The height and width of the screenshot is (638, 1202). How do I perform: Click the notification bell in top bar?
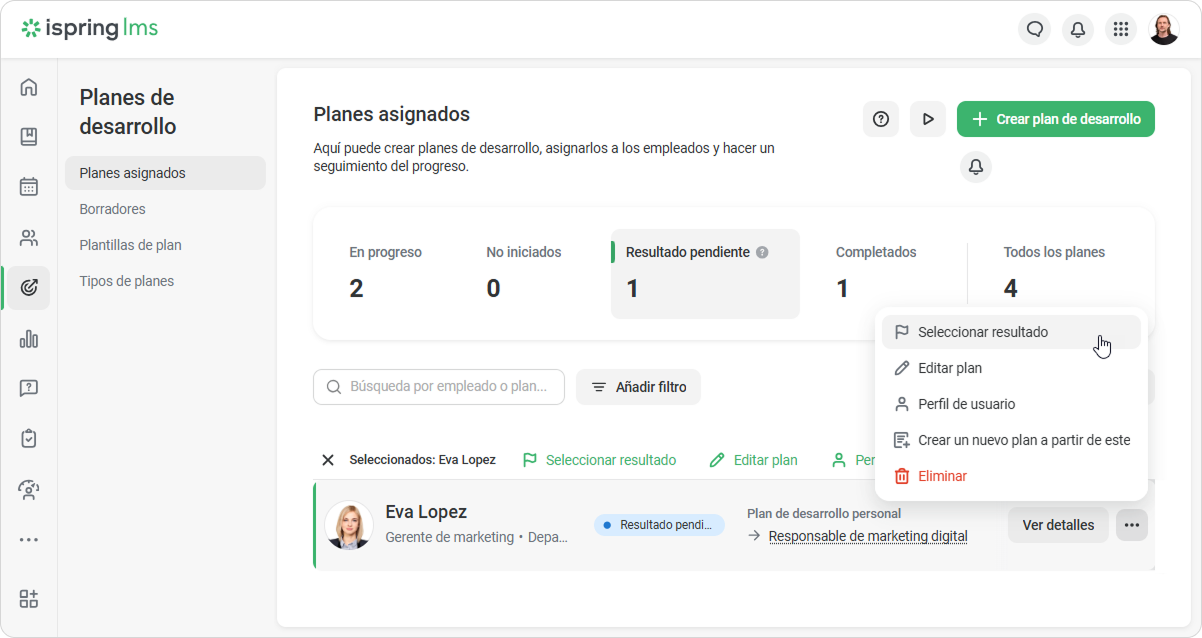pos(1078,29)
